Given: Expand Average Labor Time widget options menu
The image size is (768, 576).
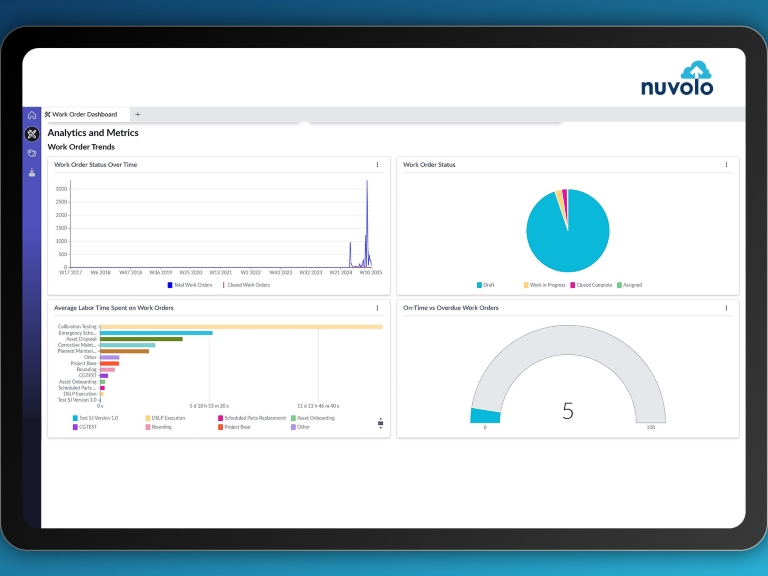Looking at the screenshot, I should pos(377,308).
